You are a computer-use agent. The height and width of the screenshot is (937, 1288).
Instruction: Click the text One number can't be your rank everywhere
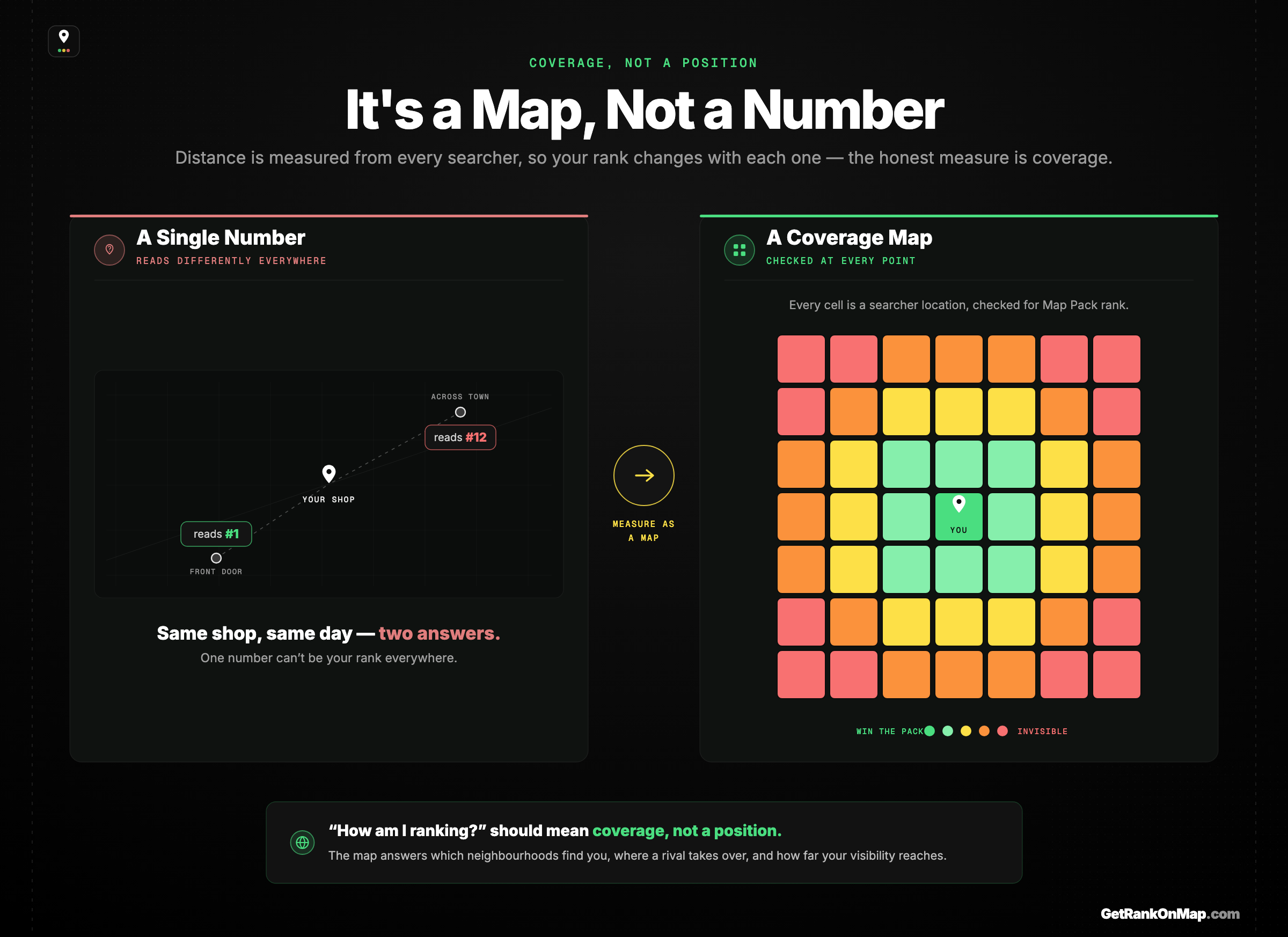(x=328, y=657)
